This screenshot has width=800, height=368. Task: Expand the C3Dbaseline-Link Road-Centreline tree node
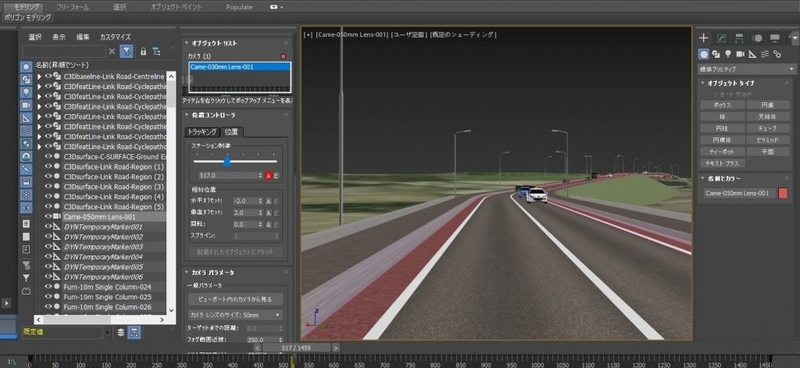point(39,77)
